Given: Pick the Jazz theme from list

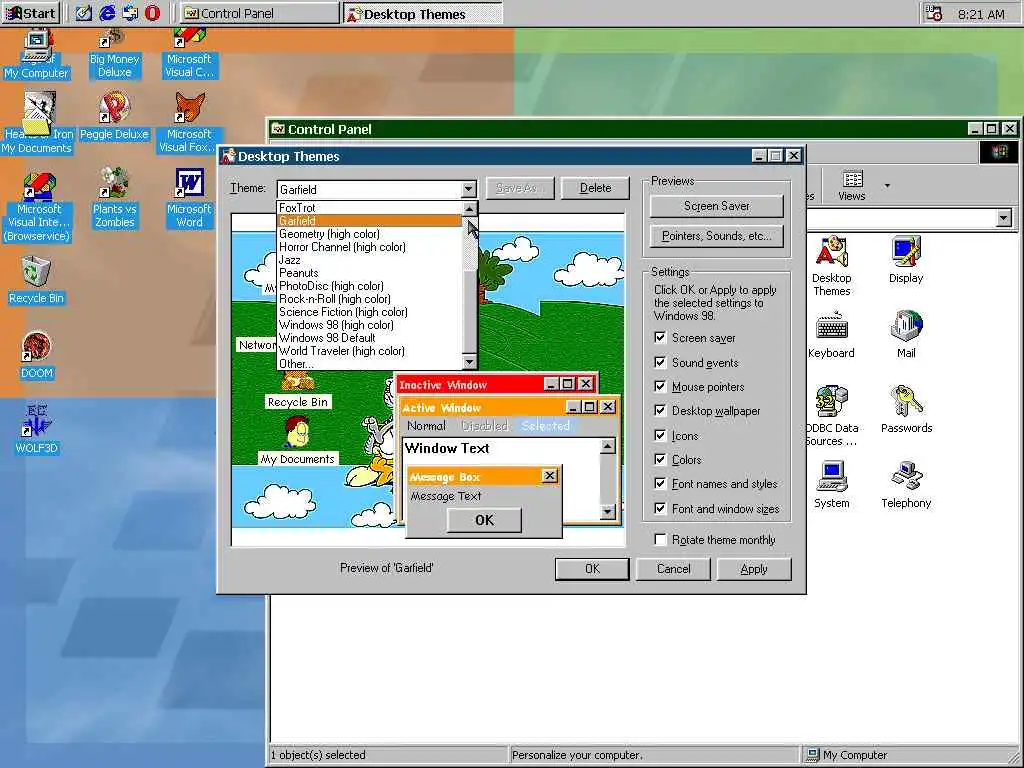Looking at the screenshot, I should click(369, 260).
